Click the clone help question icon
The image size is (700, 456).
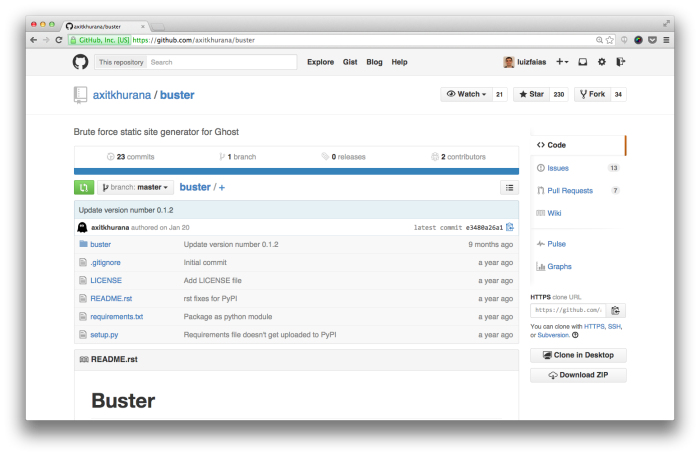(x=575, y=335)
